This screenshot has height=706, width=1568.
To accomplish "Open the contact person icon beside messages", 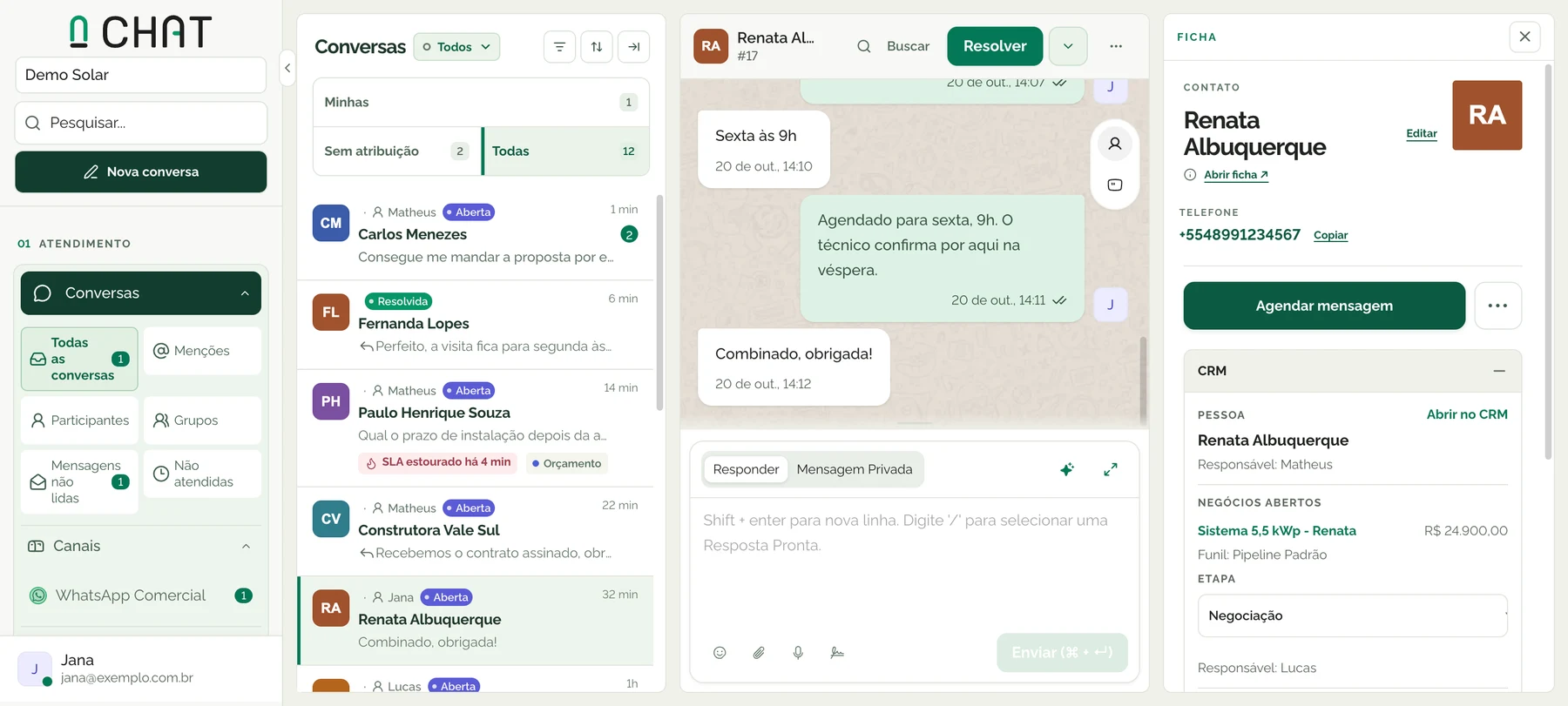I will [1115, 144].
